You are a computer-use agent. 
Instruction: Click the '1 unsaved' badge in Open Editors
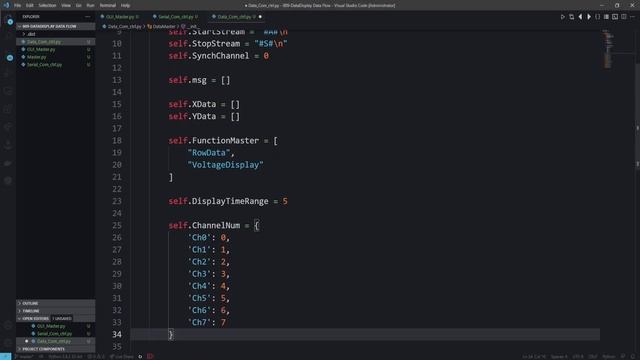pyautogui.click(x=62, y=318)
